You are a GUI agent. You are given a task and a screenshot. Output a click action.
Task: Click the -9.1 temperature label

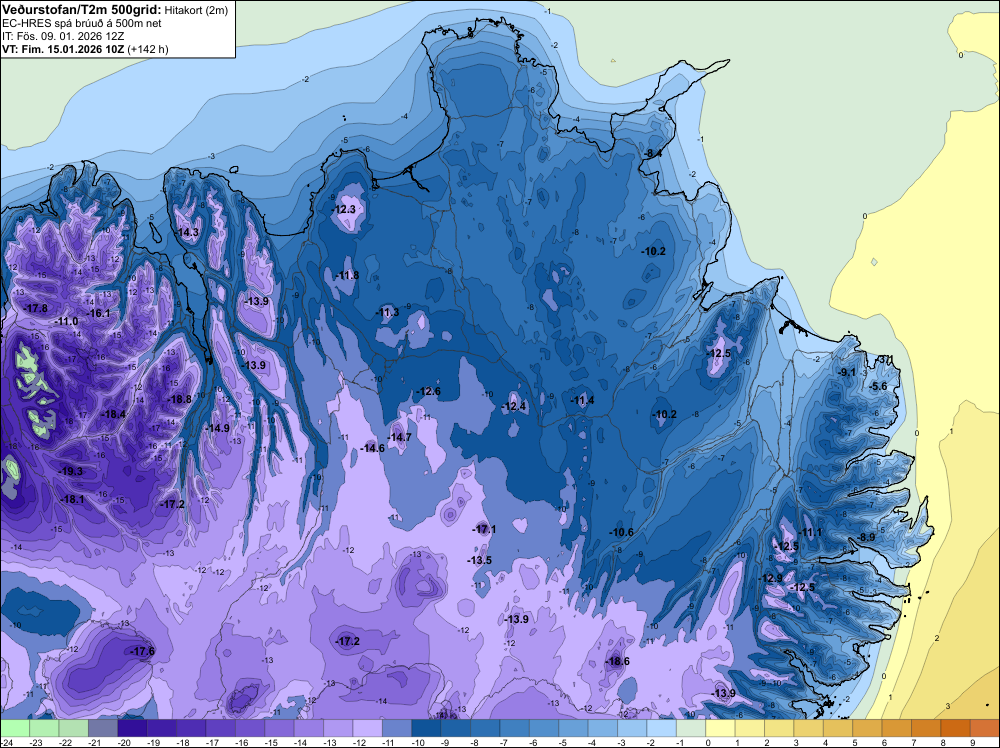coord(846,372)
